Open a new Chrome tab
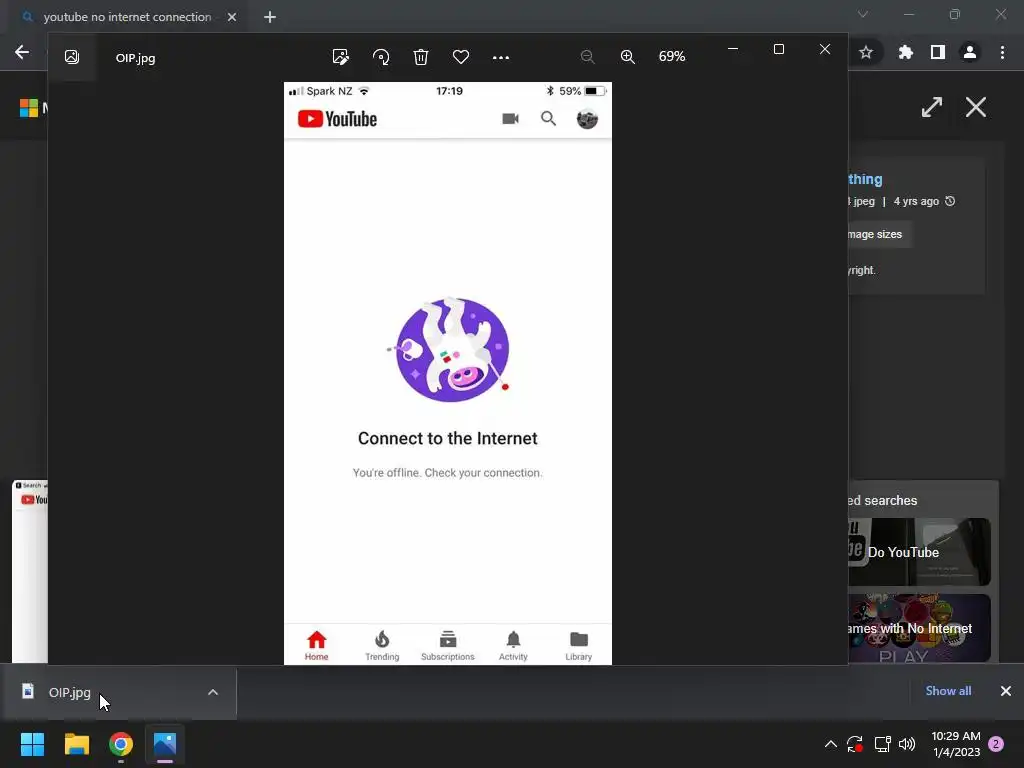This screenshot has width=1024, height=768. pos(270,17)
